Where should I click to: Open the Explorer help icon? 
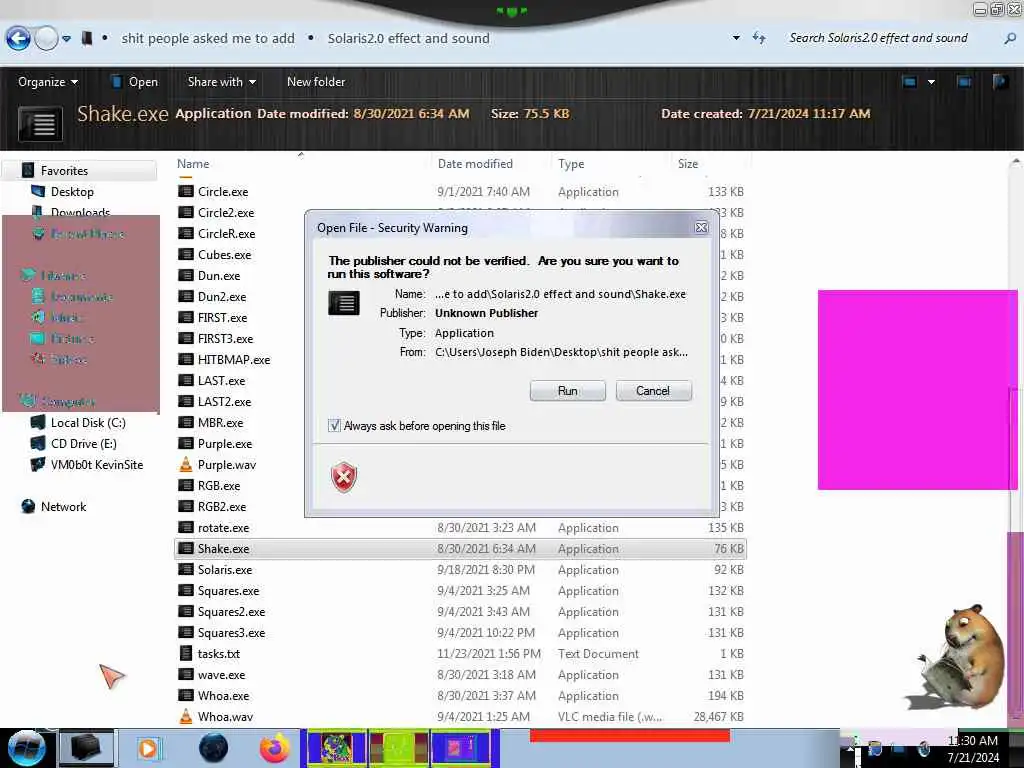(x=1000, y=82)
